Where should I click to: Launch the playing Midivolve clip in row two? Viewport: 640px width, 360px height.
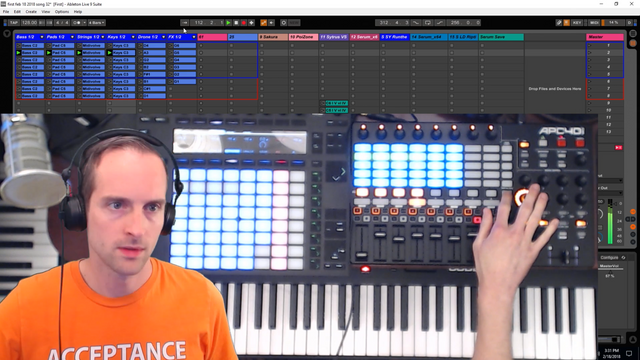[x=79, y=53]
